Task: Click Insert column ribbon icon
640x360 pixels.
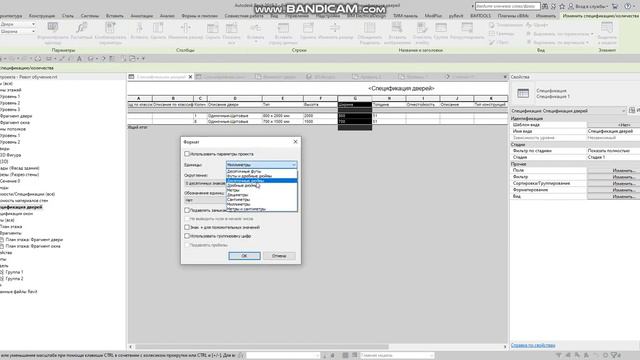Action: click(x=139, y=28)
